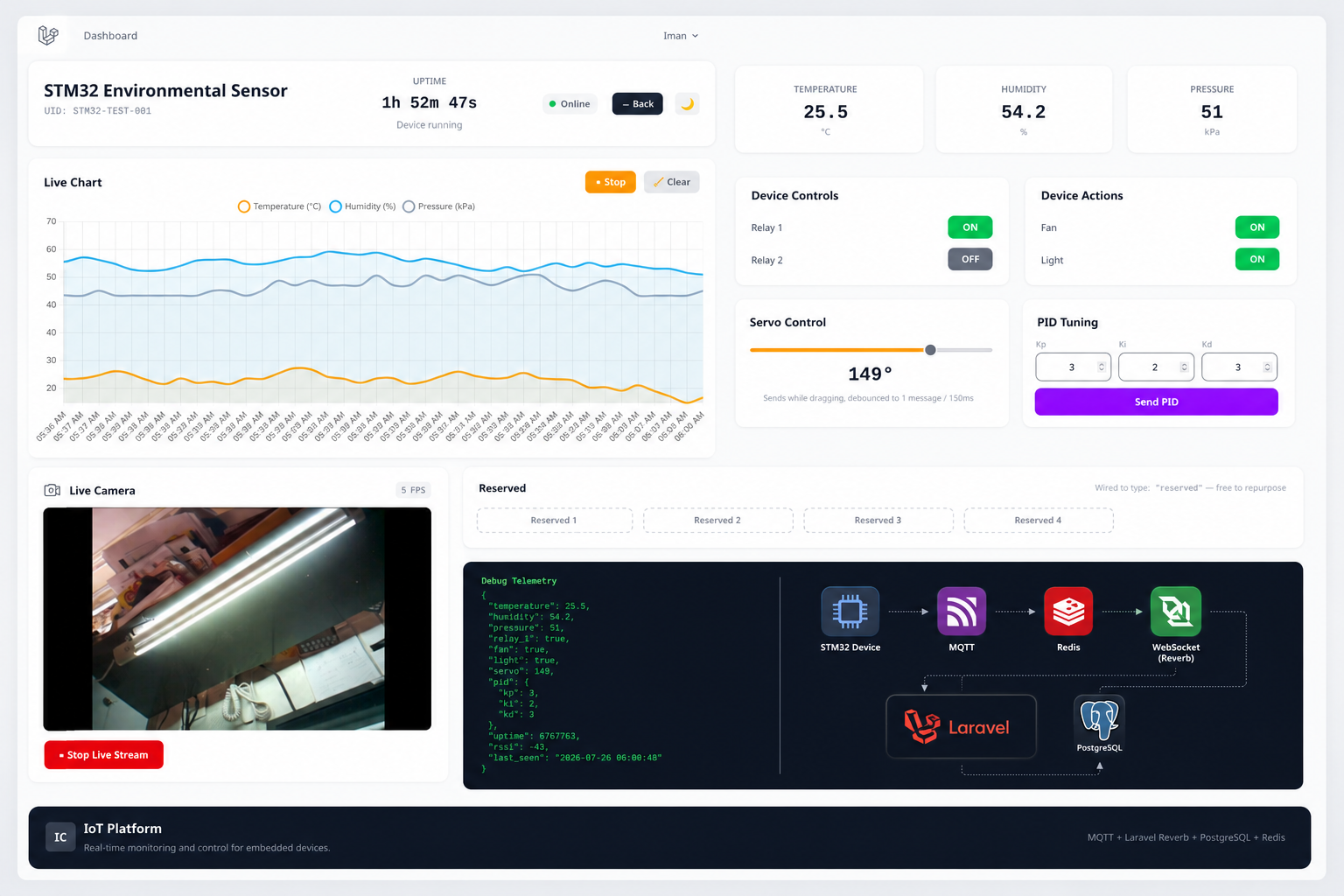Viewport: 1344px width, 896px height.
Task: Stop the live camera stream
Action: tap(104, 755)
